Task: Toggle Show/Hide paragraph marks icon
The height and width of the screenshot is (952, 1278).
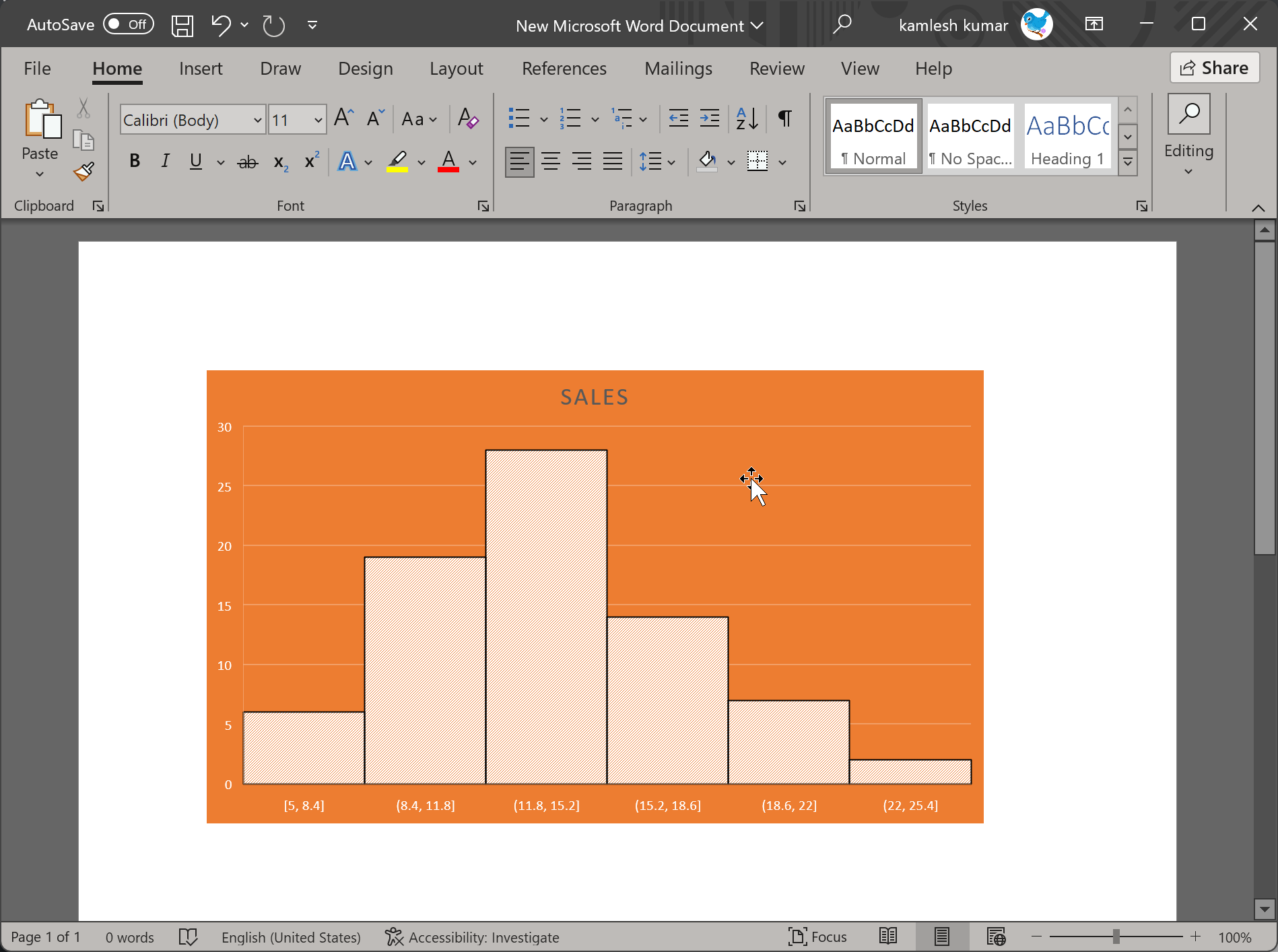Action: coord(784,119)
